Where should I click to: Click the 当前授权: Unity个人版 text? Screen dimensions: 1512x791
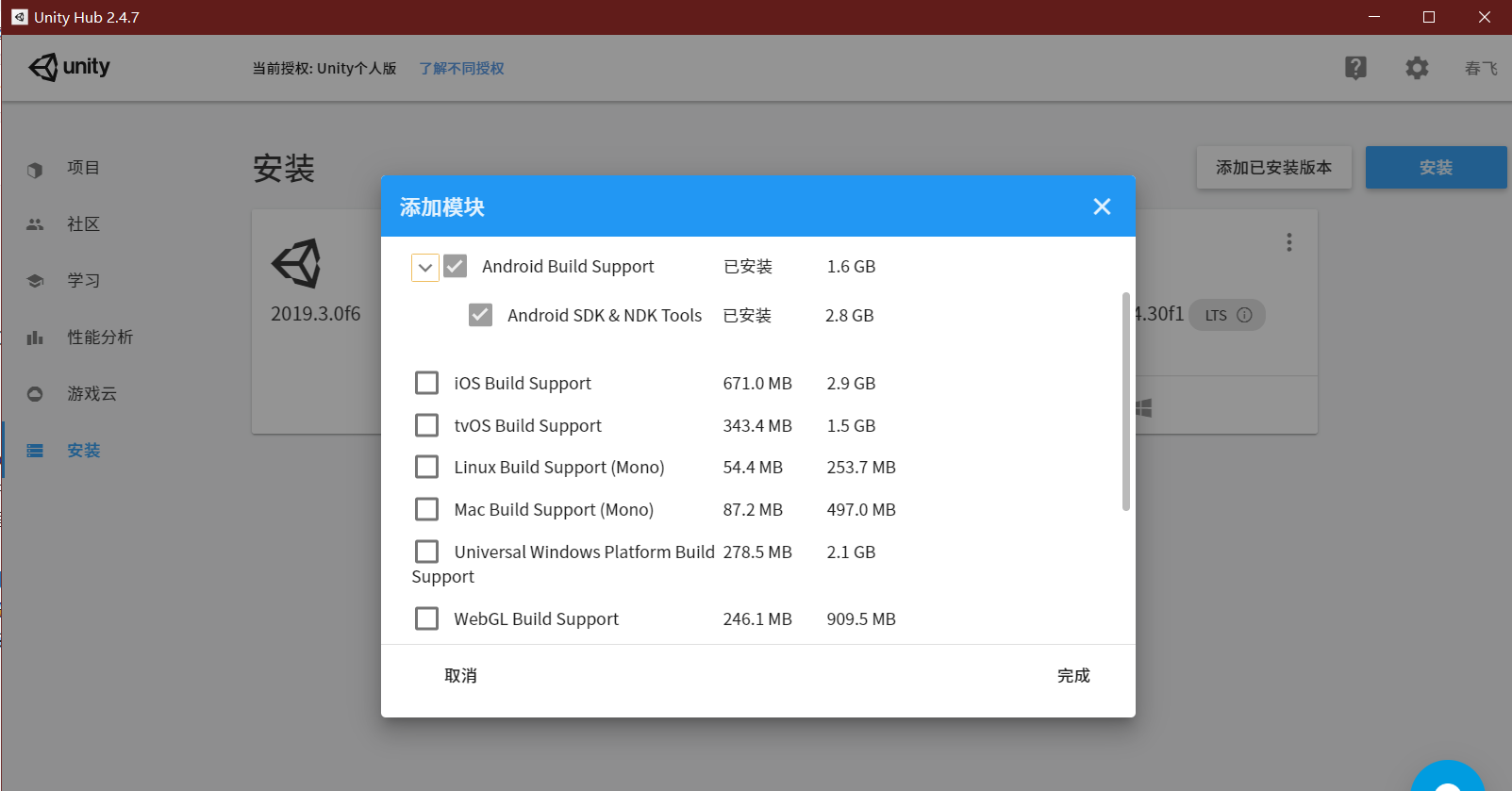pyautogui.click(x=324, y=68)
